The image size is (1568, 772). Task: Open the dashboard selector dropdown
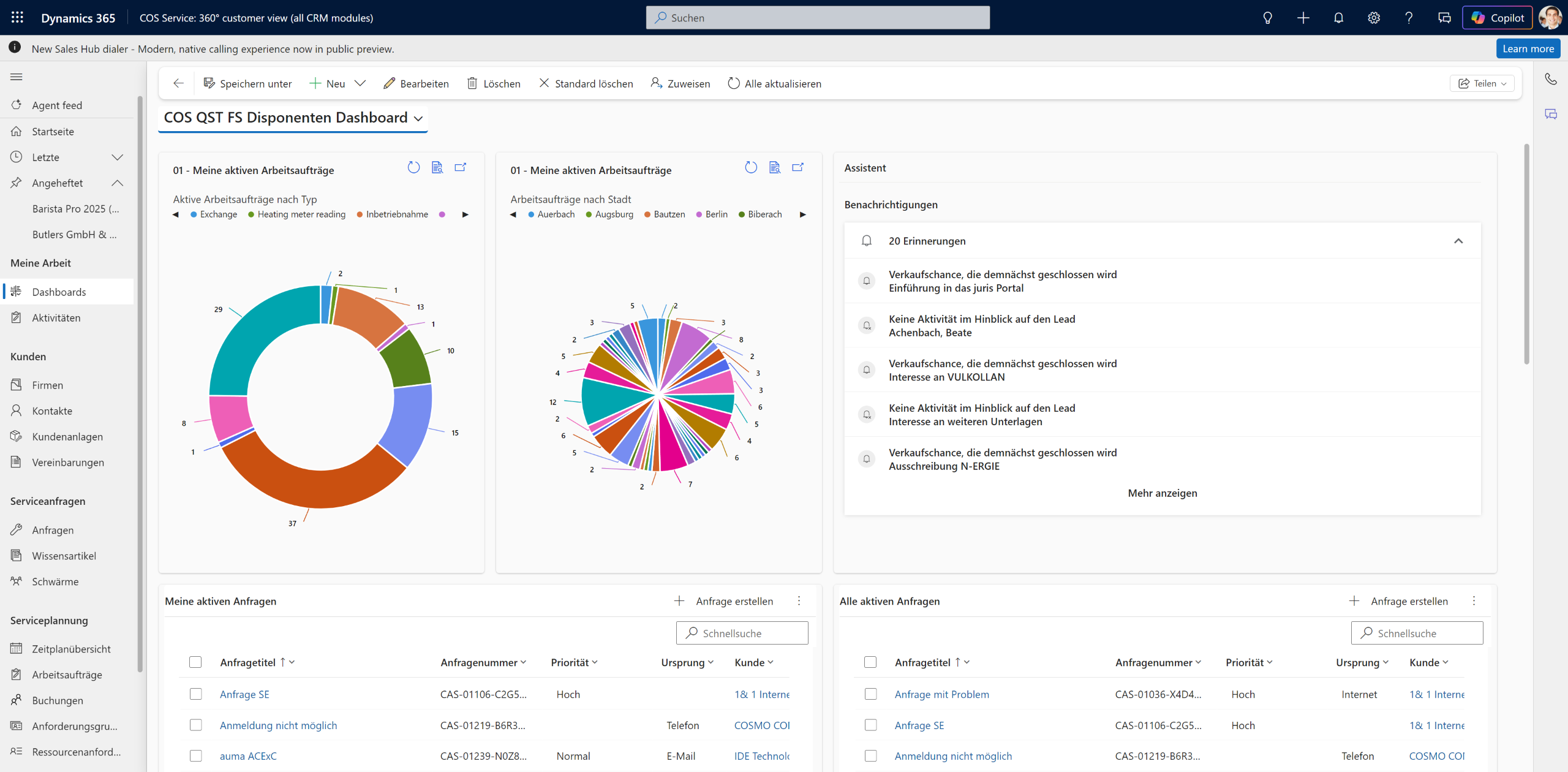click(x=418, y=118)
